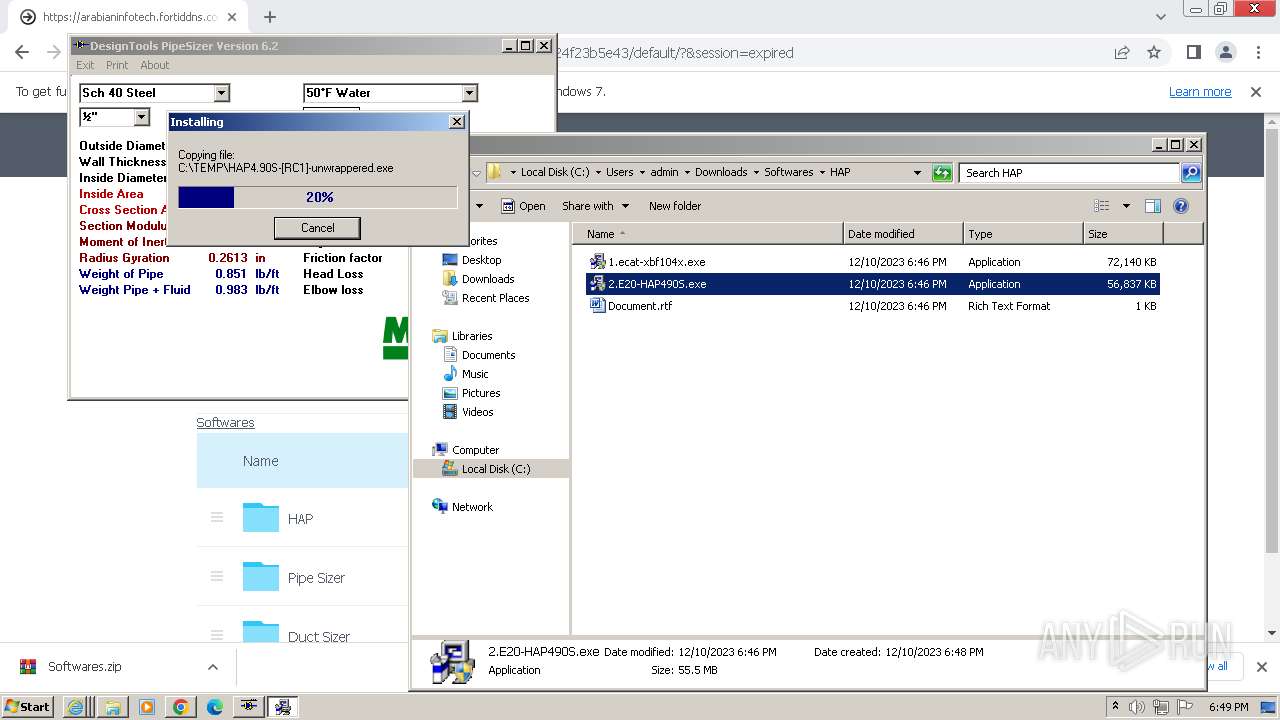The image size is (1280, 720).
Task: Open the Music library
Action: click(475, 374)
